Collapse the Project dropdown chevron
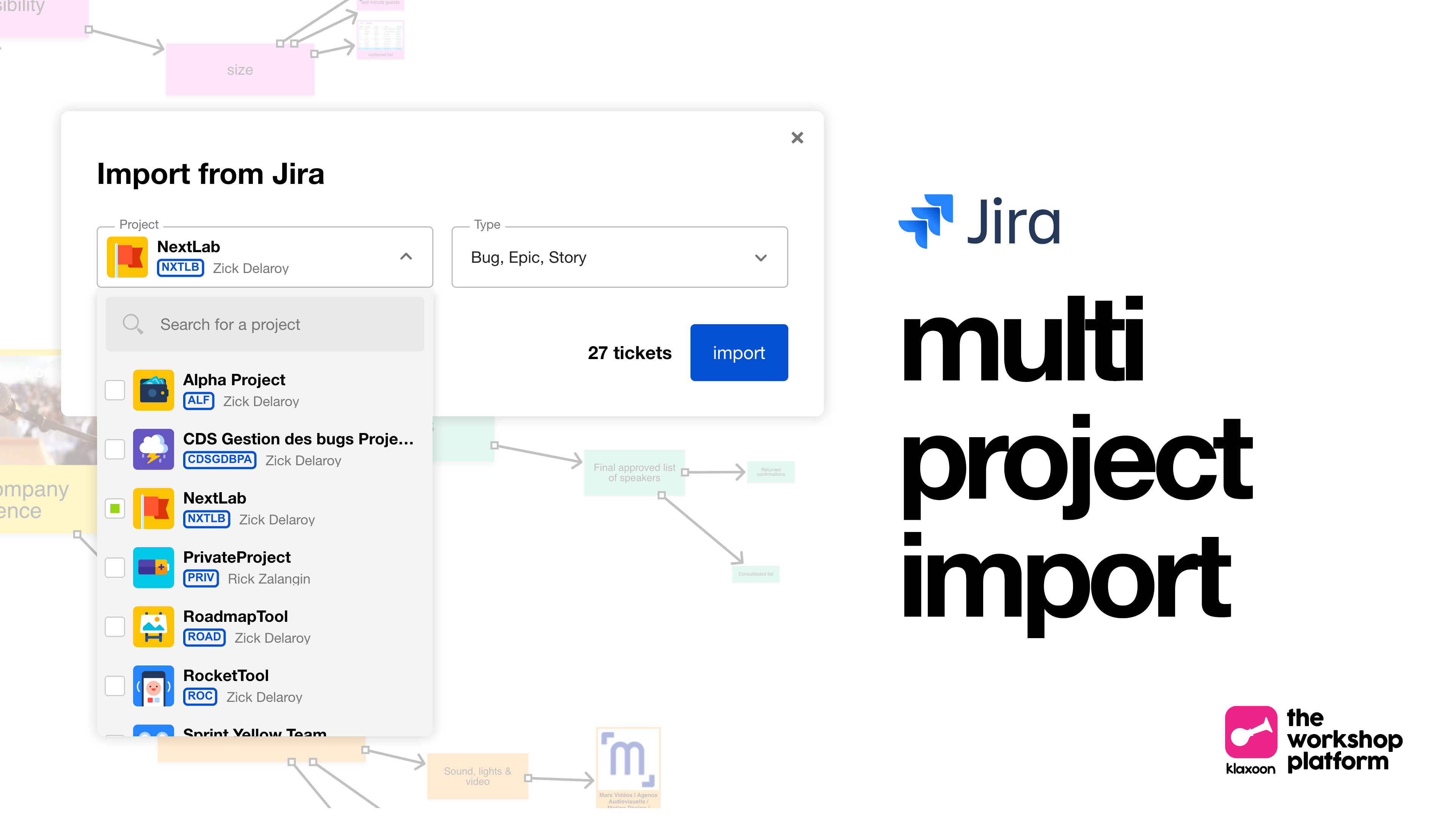This screenshot has width=1456, height=819. pyautogui.click(x=406, y=257)
